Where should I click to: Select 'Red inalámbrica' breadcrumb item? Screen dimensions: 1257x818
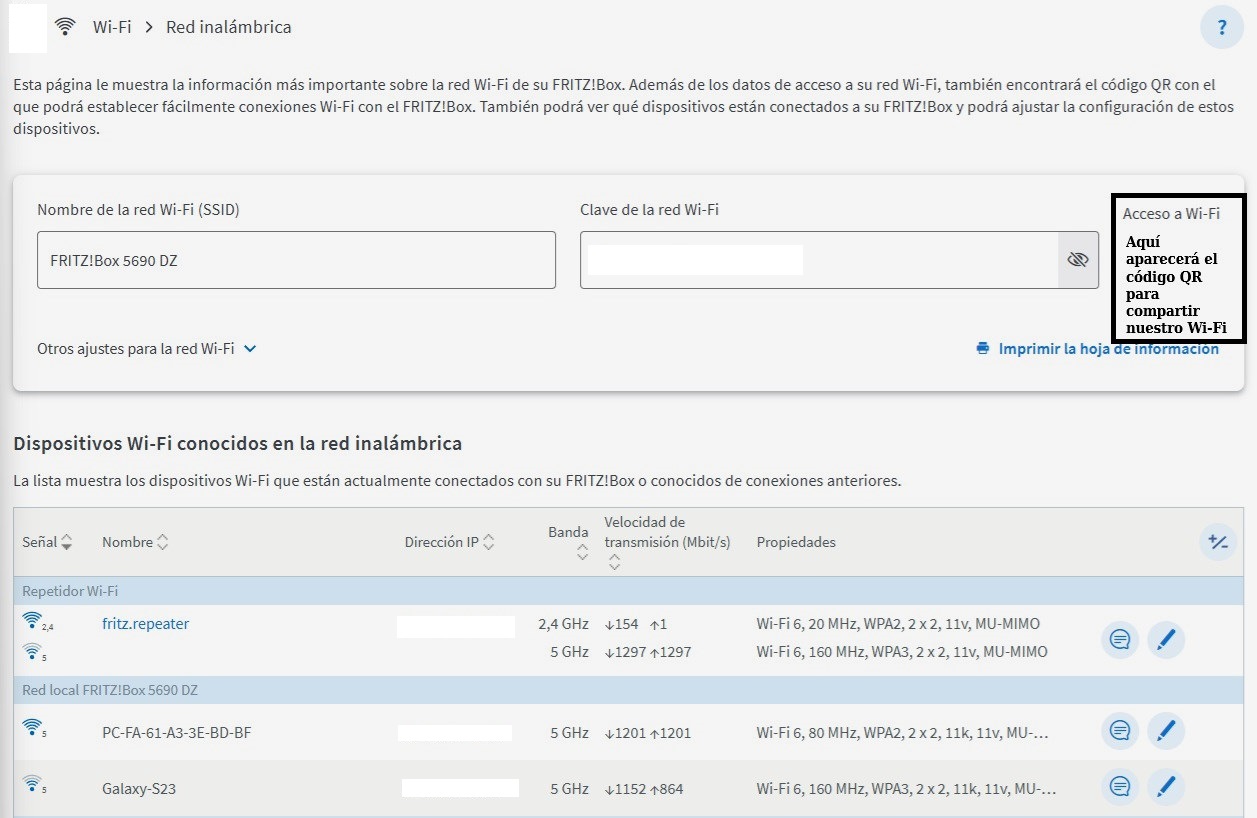point(228,27)
